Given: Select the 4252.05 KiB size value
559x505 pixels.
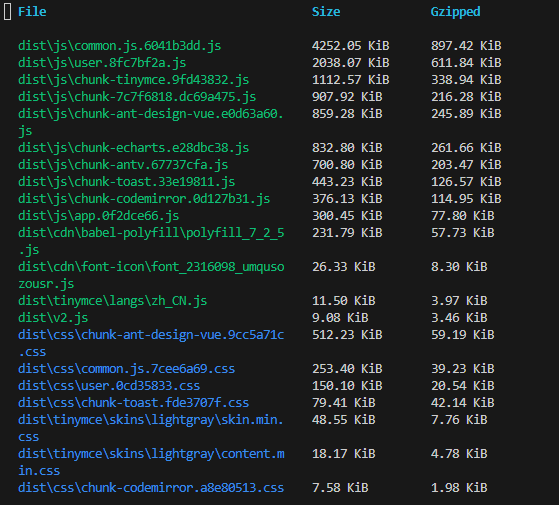Looking at the screenshot, I should click(350, 46).
